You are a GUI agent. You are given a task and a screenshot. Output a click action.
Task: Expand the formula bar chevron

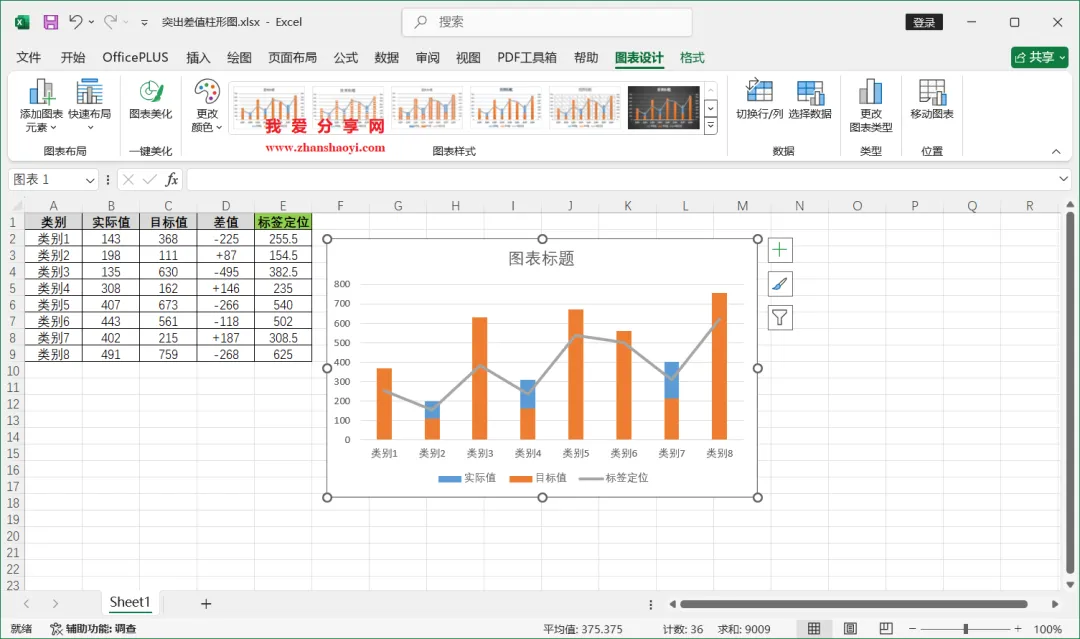[1063, 179]
